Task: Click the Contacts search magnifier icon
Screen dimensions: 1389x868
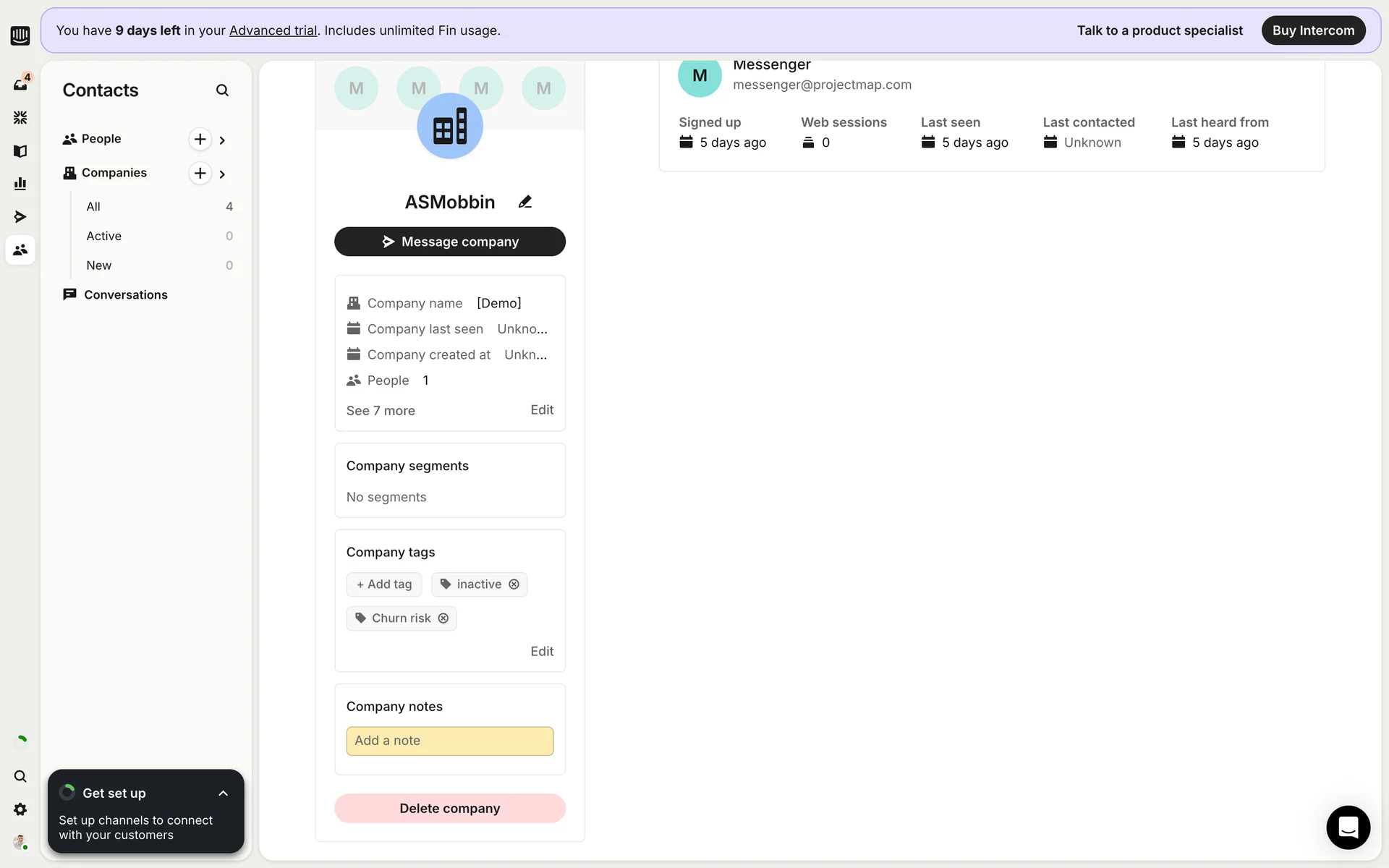Action: 222,90
